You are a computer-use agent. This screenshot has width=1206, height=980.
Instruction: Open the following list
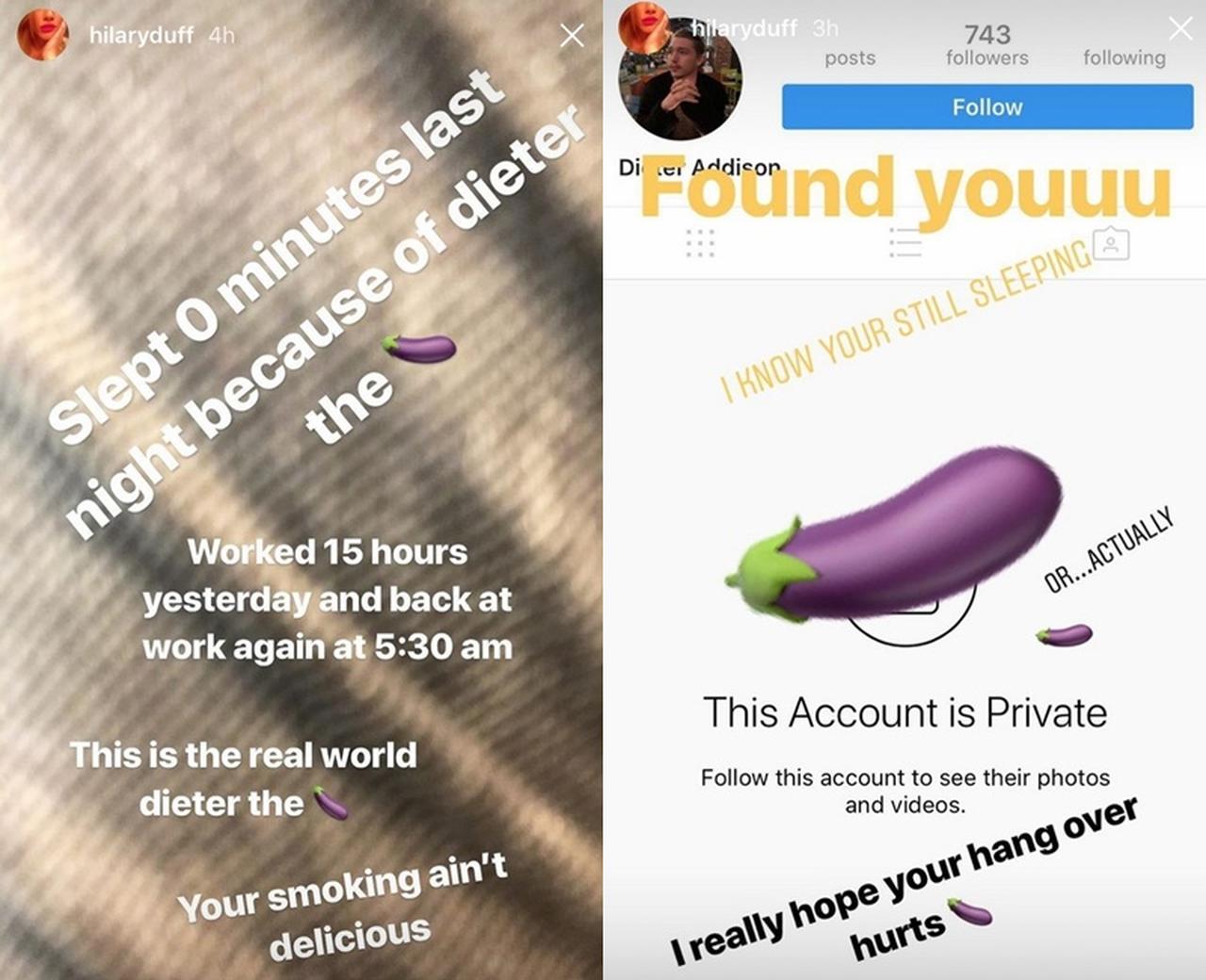tap(1124, 57)
